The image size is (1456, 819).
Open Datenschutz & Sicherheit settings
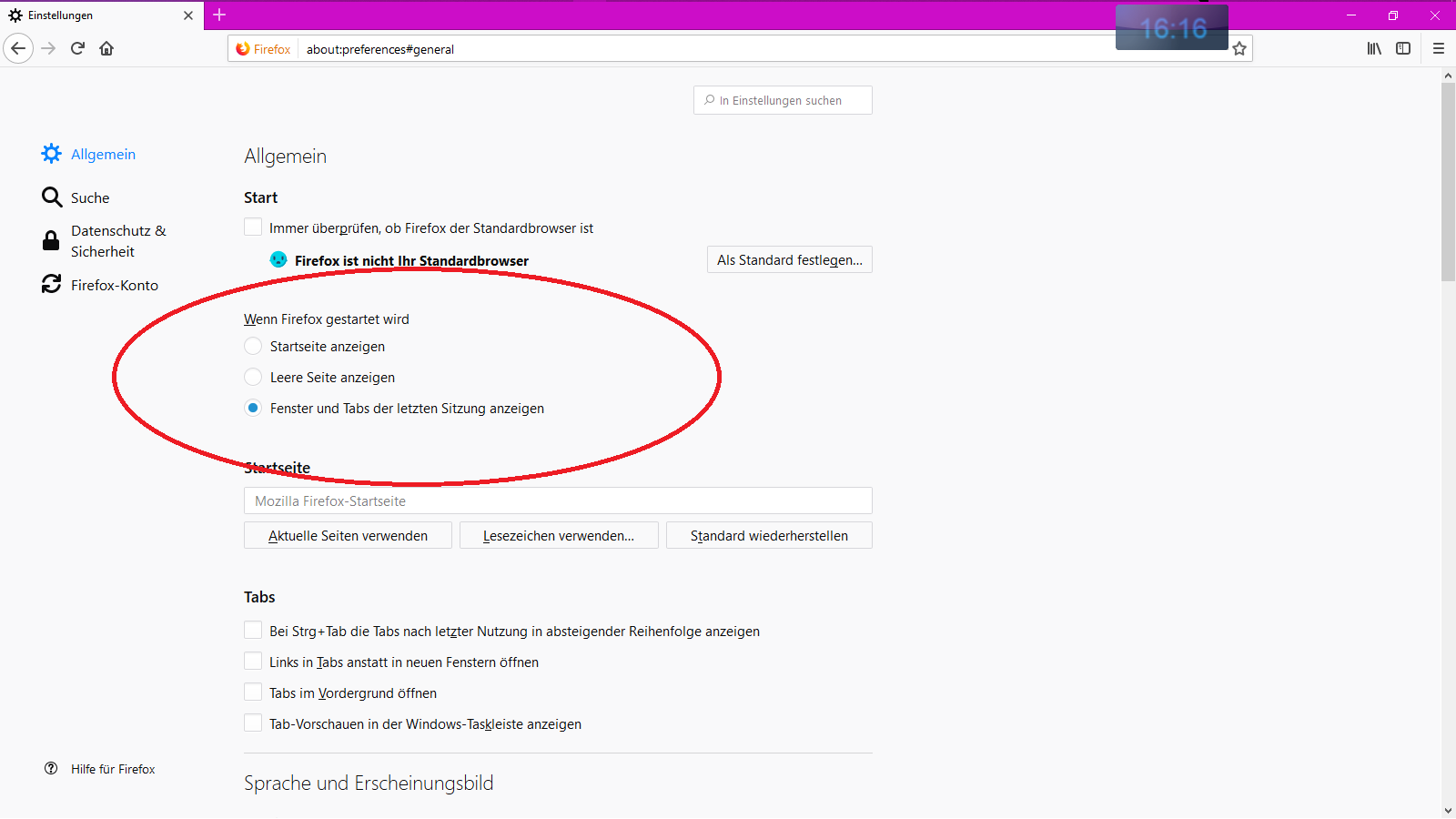coord(105,241)
